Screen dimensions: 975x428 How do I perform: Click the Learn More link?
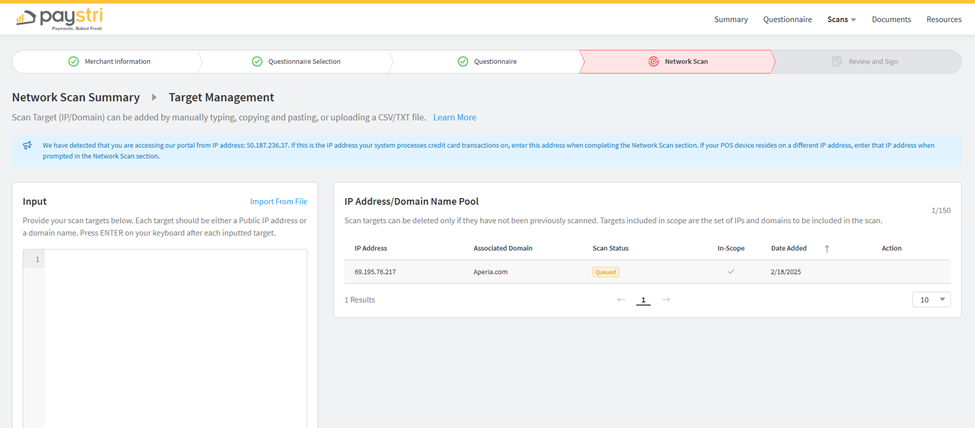coord(454,118)
